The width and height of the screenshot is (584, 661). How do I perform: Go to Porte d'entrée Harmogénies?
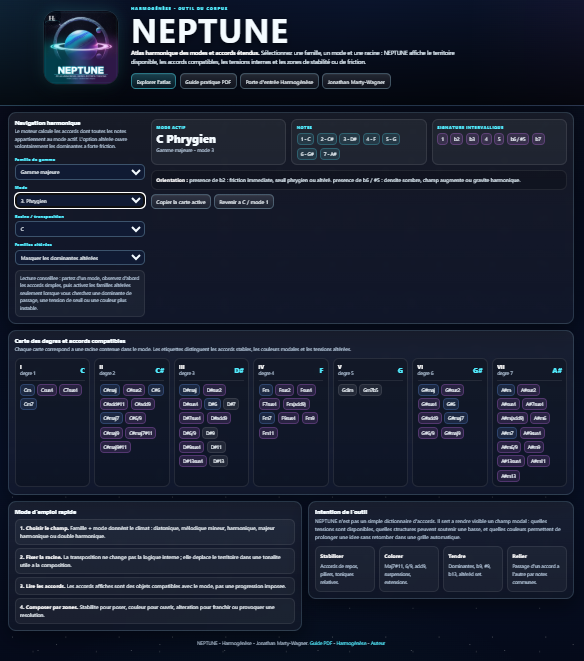click(280, 82)
